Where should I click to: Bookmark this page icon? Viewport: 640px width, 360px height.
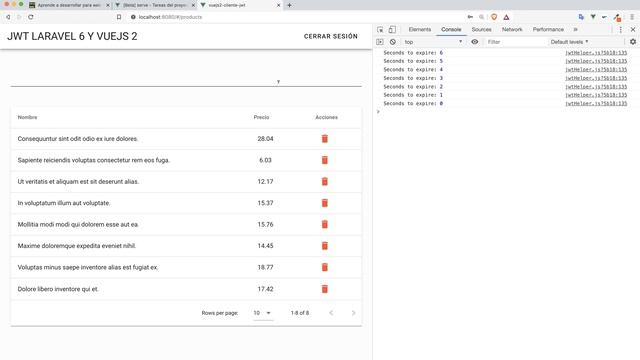click(119, 17)
